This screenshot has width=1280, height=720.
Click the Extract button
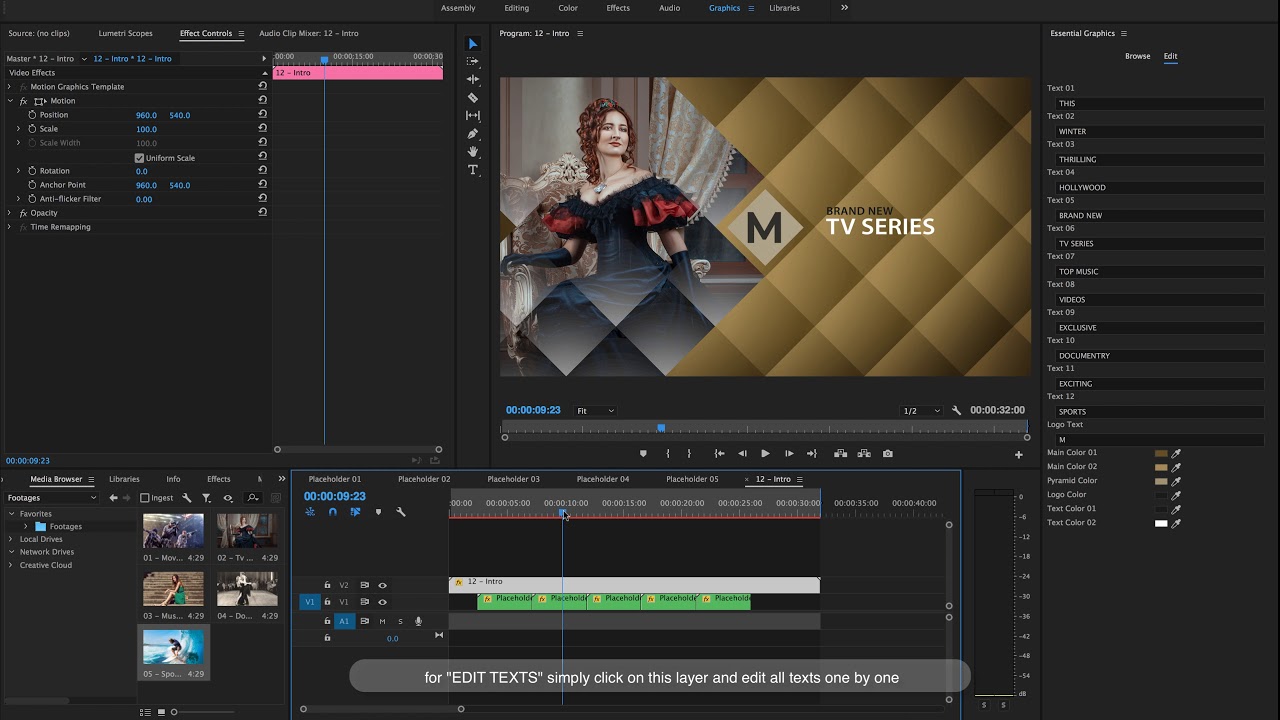[864, 454]
